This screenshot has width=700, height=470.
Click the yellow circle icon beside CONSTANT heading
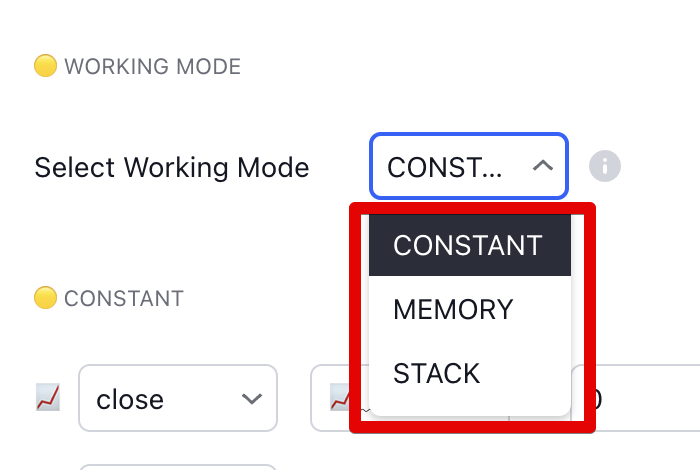(x=45, y=298)
